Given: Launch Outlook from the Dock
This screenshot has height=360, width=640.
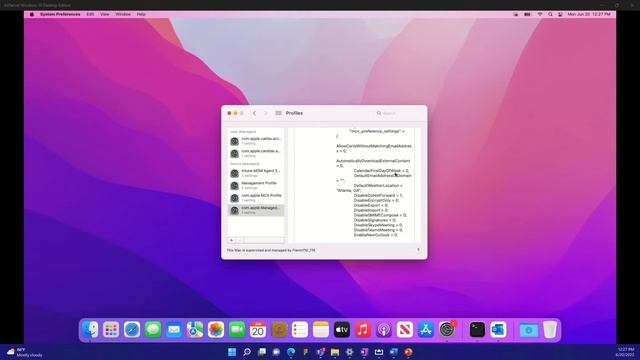Looking at the screenshot, I should click(498, 329).
